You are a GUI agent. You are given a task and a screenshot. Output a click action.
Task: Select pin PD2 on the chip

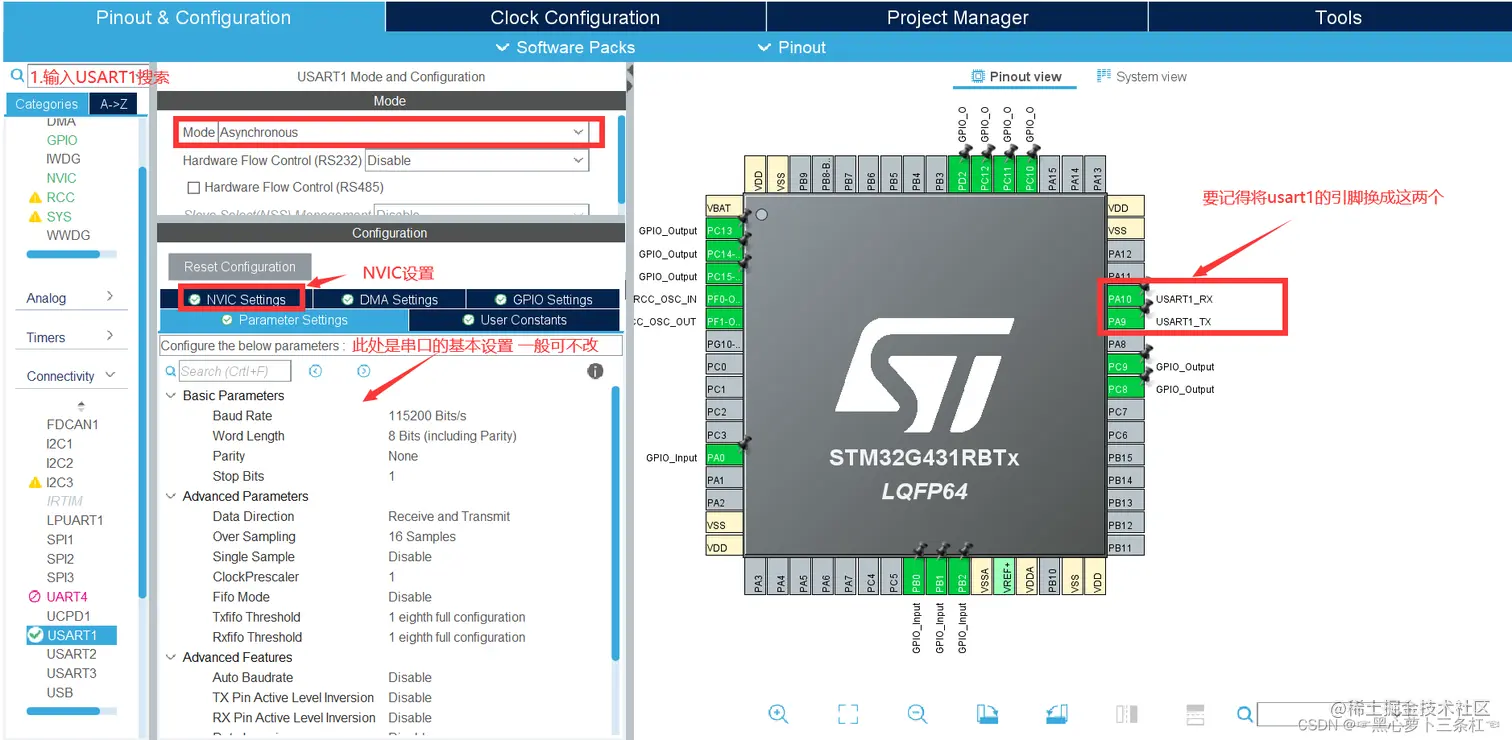point(962,174)
